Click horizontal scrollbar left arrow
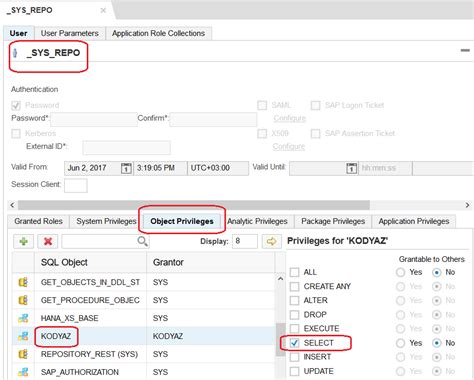474x380 pixels. [12, 205]
